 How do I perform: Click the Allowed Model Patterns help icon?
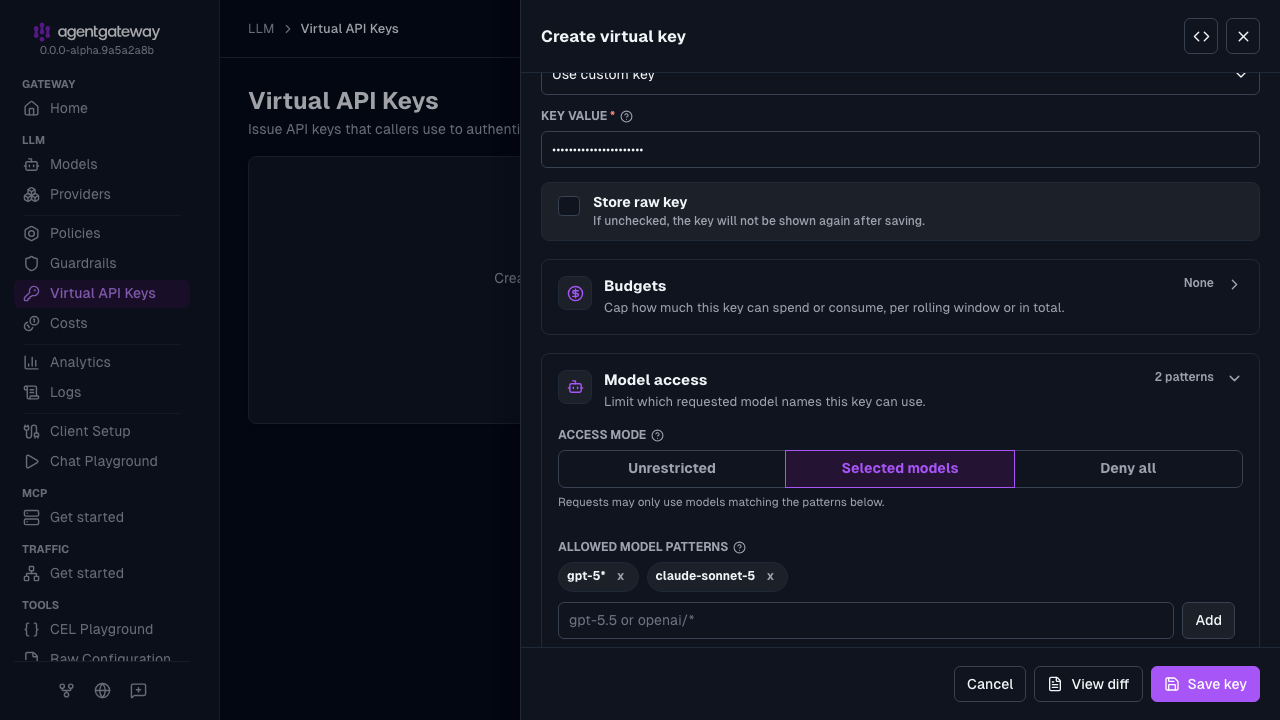tap(740, 547)
